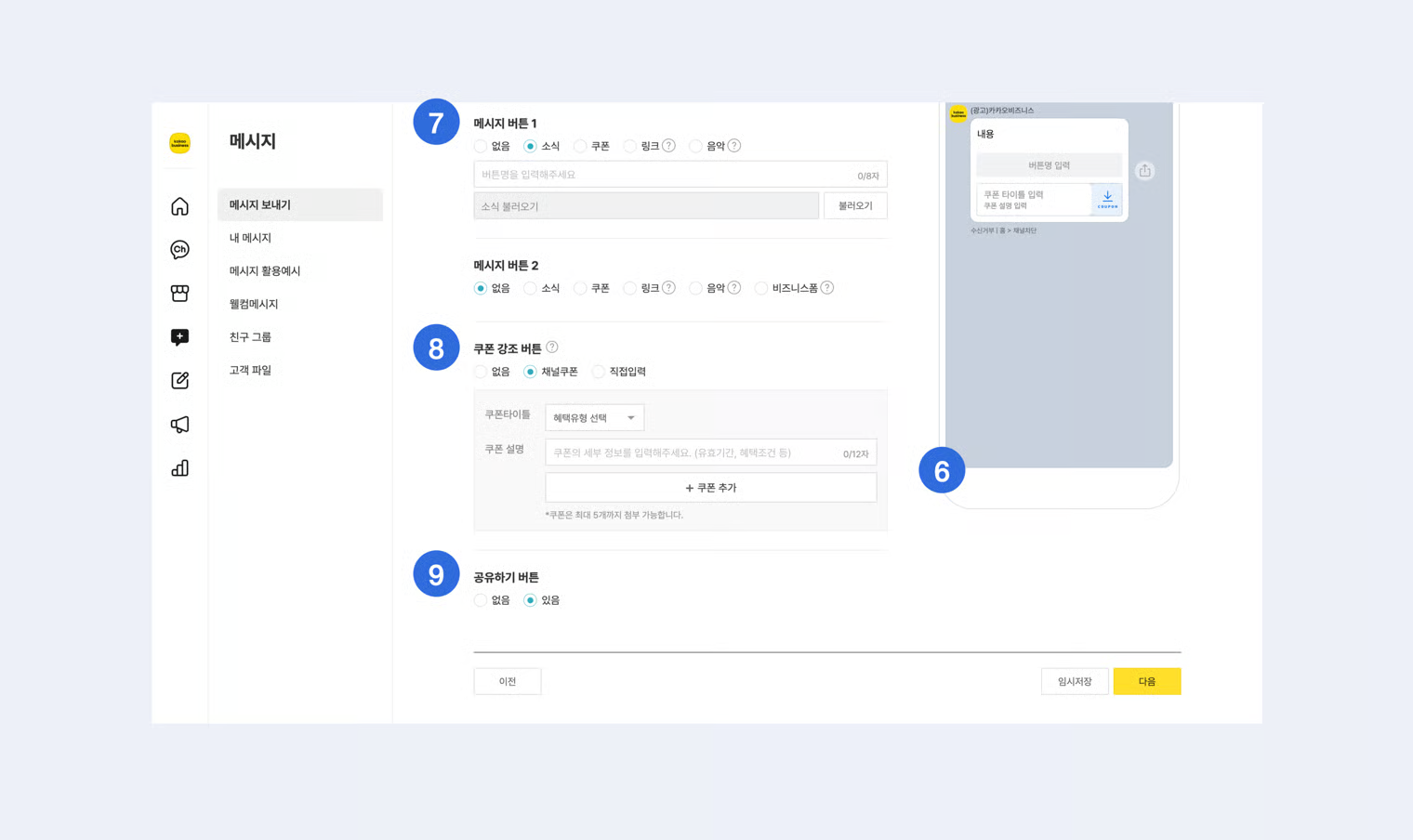Choose 직접입력 for 쿠폰 강조 버튼
1413x840 pixels.
coord(599,373)
